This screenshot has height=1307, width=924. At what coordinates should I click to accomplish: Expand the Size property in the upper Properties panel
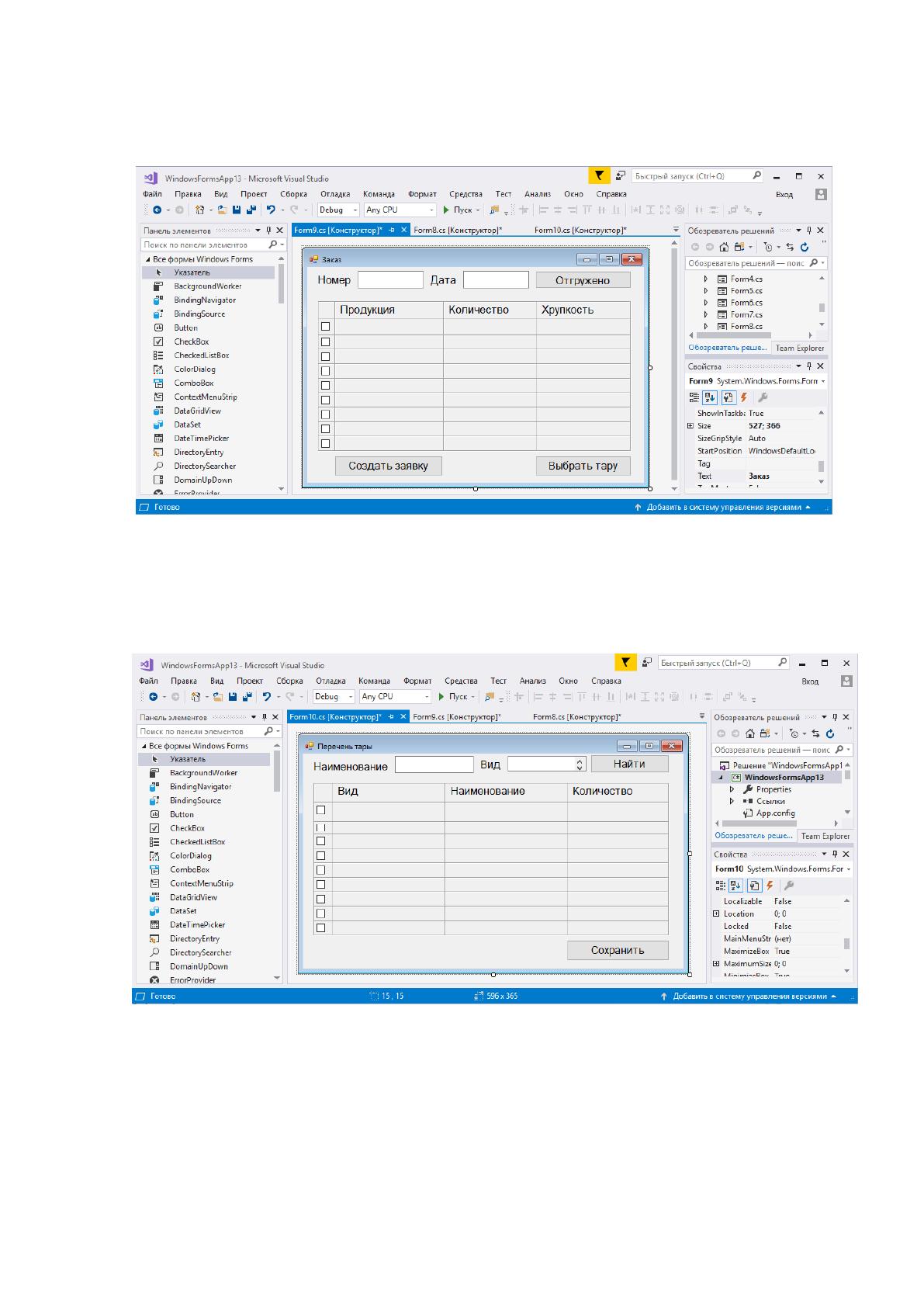[690, 425]
